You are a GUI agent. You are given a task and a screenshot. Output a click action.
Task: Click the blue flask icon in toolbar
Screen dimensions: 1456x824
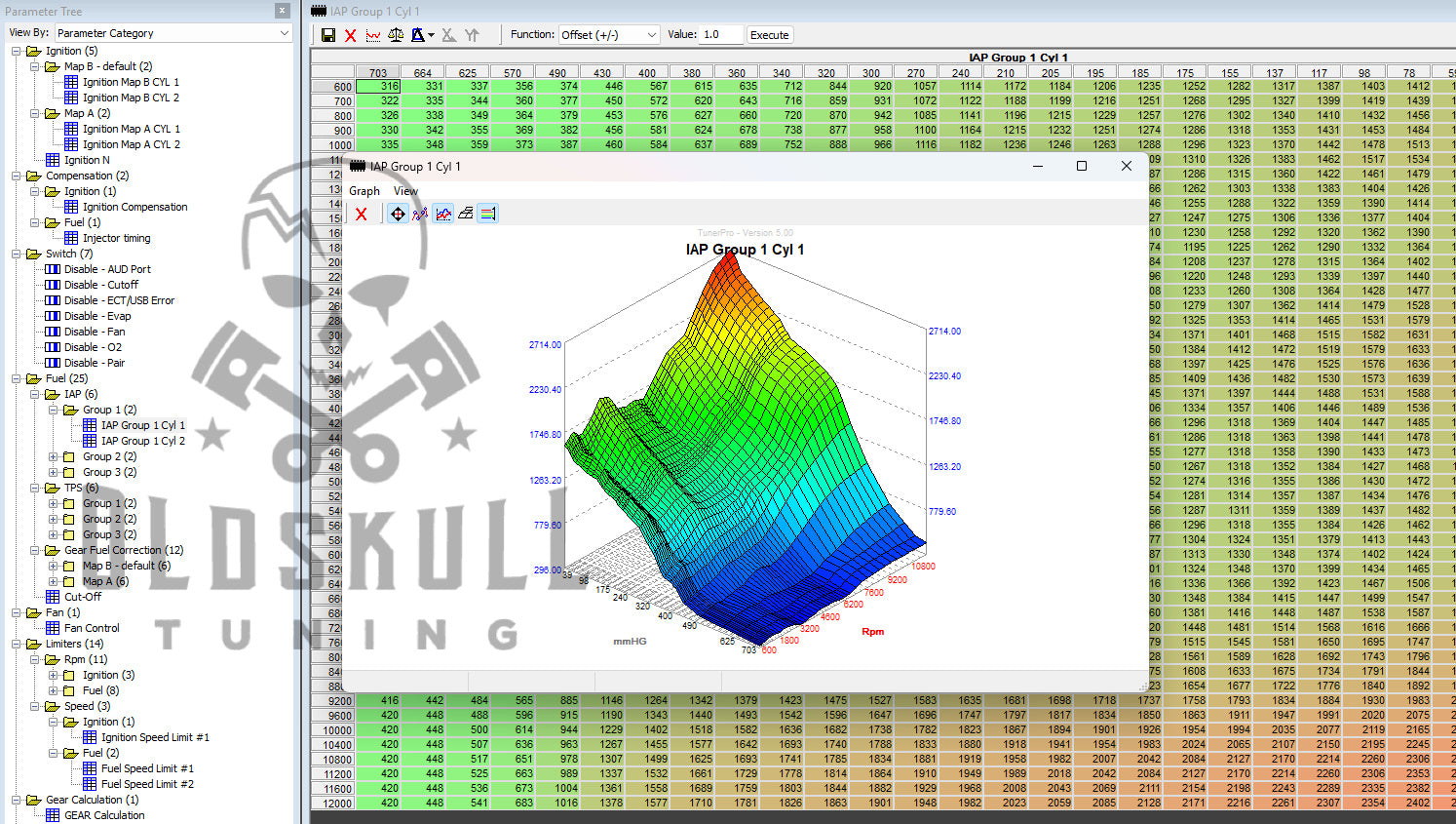[x=418, y=35]
